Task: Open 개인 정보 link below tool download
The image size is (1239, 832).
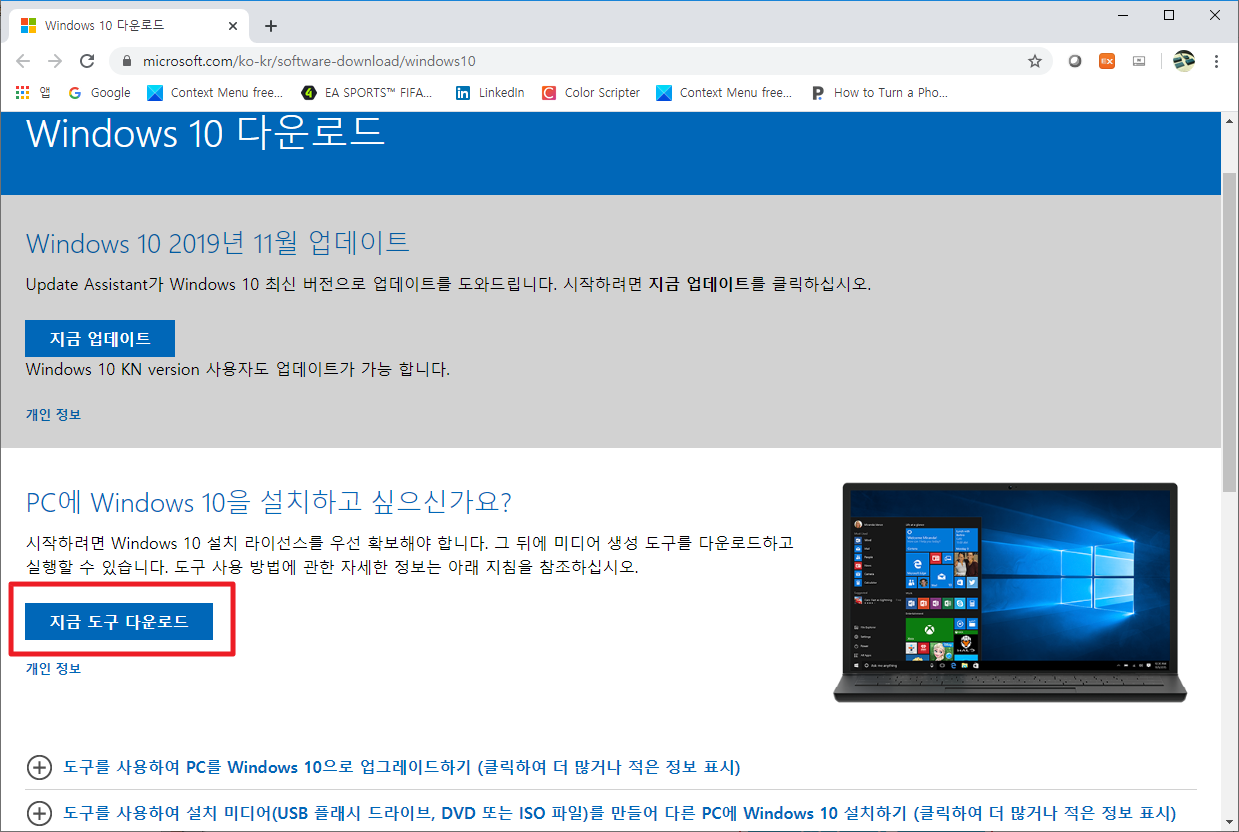Action: (53, 668)
